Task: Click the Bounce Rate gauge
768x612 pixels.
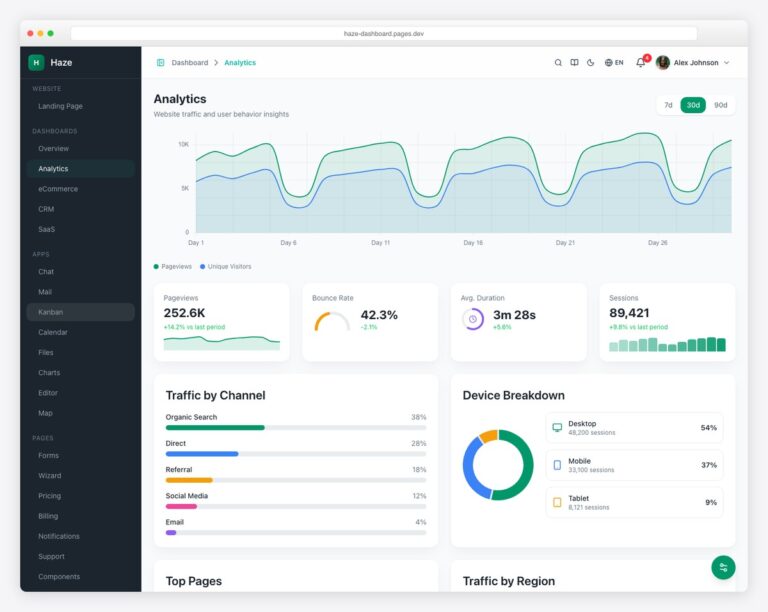Action: [332, 322]
